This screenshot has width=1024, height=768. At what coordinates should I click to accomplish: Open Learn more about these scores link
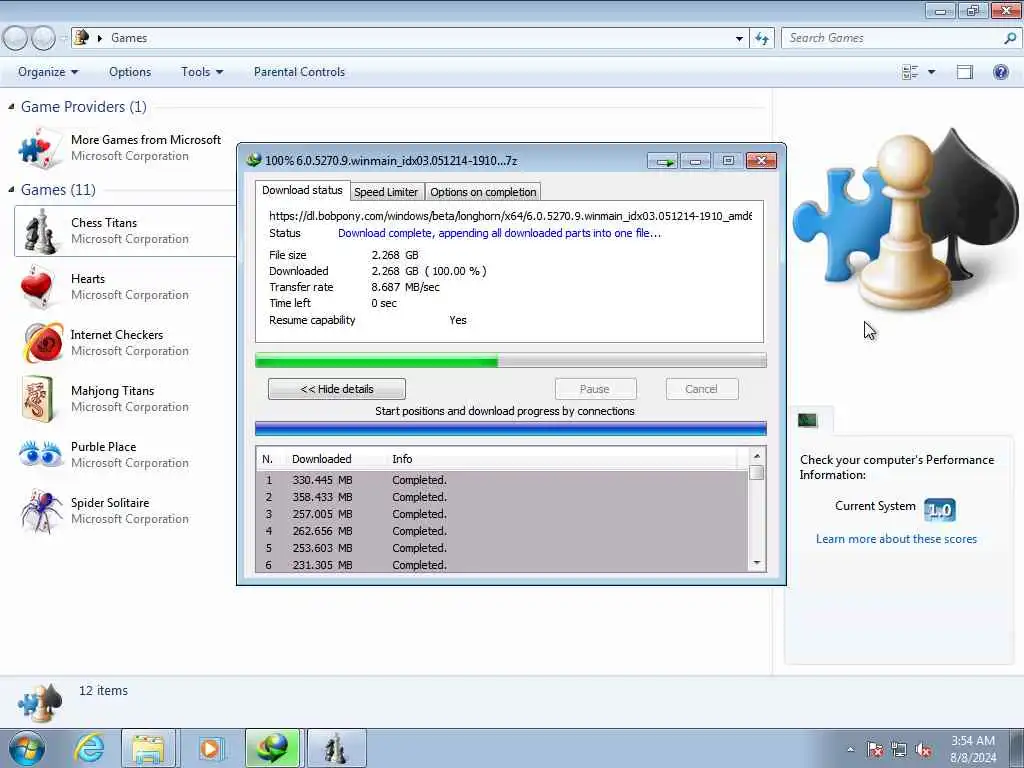click(896, 539)
